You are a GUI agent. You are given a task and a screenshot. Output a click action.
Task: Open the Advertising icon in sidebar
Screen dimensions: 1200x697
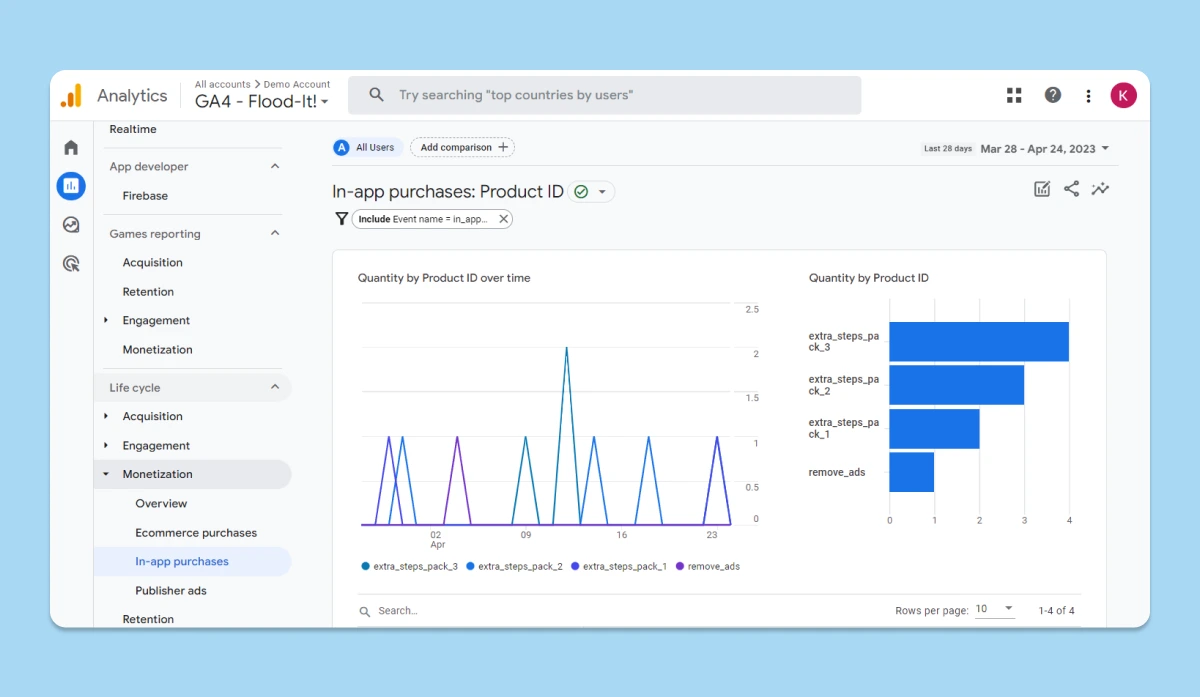[x=71, y=264]
